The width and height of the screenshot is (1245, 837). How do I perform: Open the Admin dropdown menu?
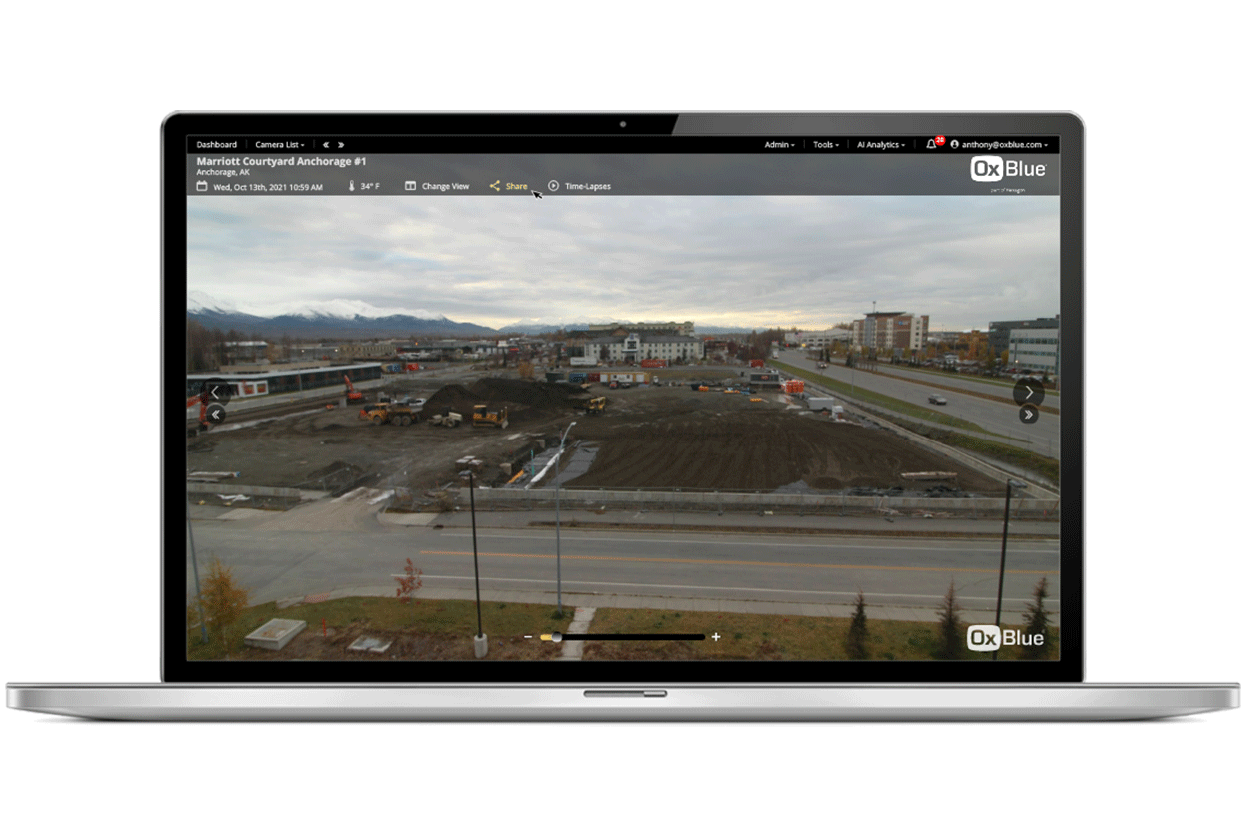coord(779,145)
